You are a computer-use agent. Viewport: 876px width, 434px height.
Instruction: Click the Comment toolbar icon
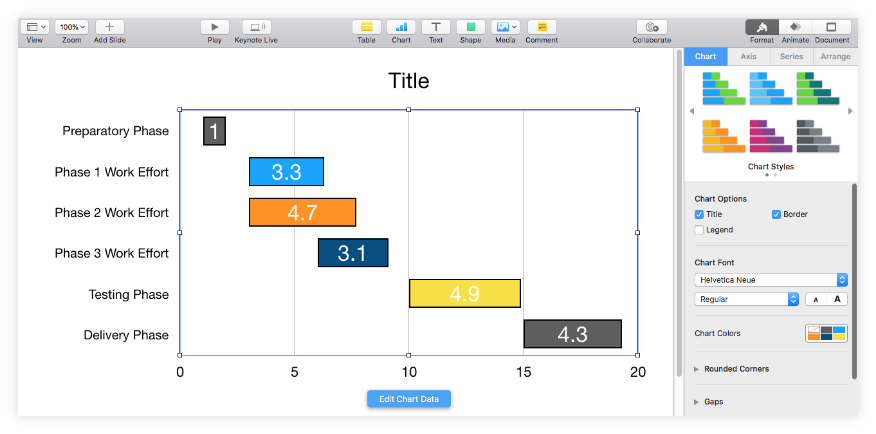541,27
